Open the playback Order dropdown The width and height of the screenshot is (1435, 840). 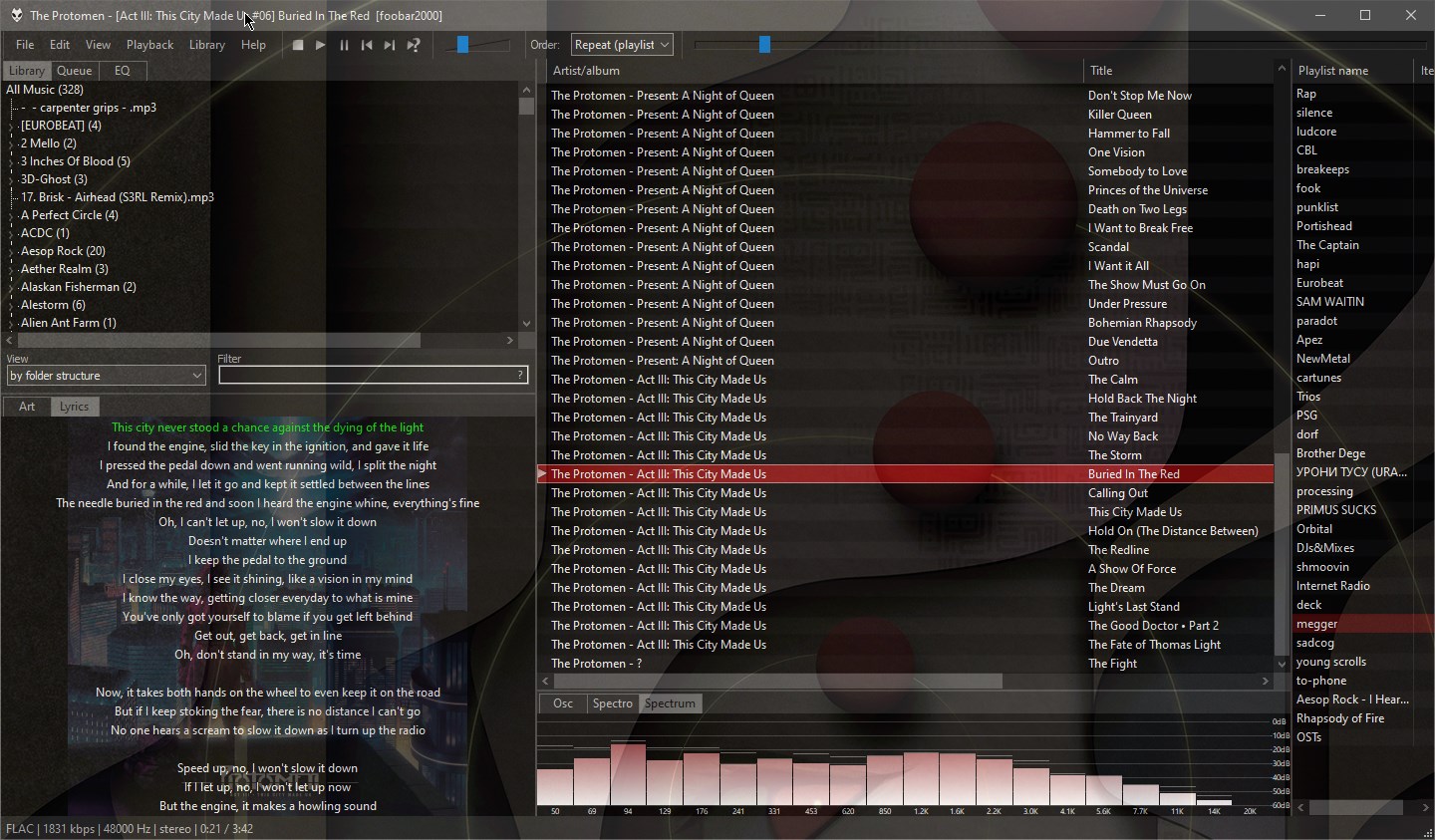pyautogui.click(x=622, y=45)
